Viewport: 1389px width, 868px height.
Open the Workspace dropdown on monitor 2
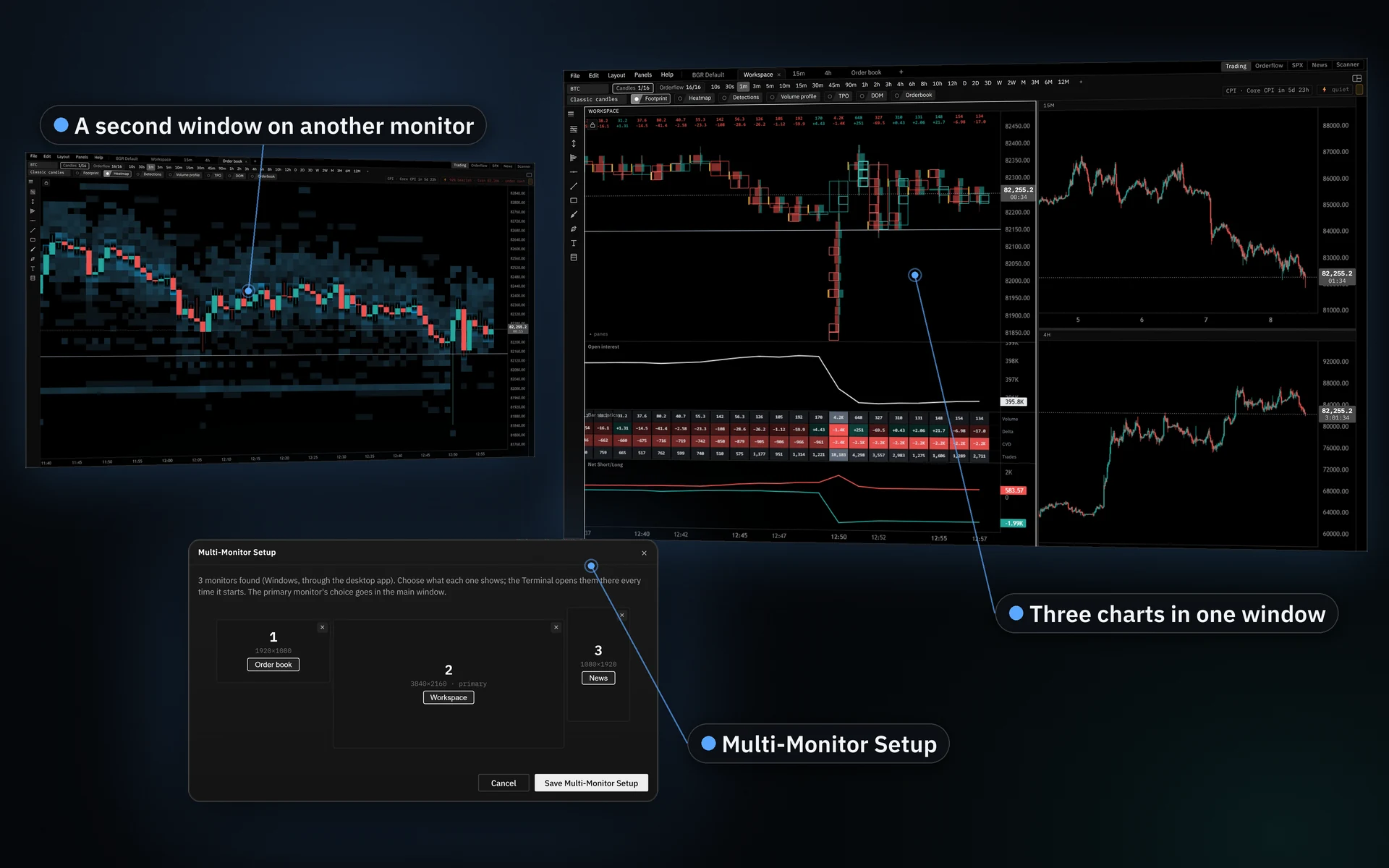pos(449,697)
